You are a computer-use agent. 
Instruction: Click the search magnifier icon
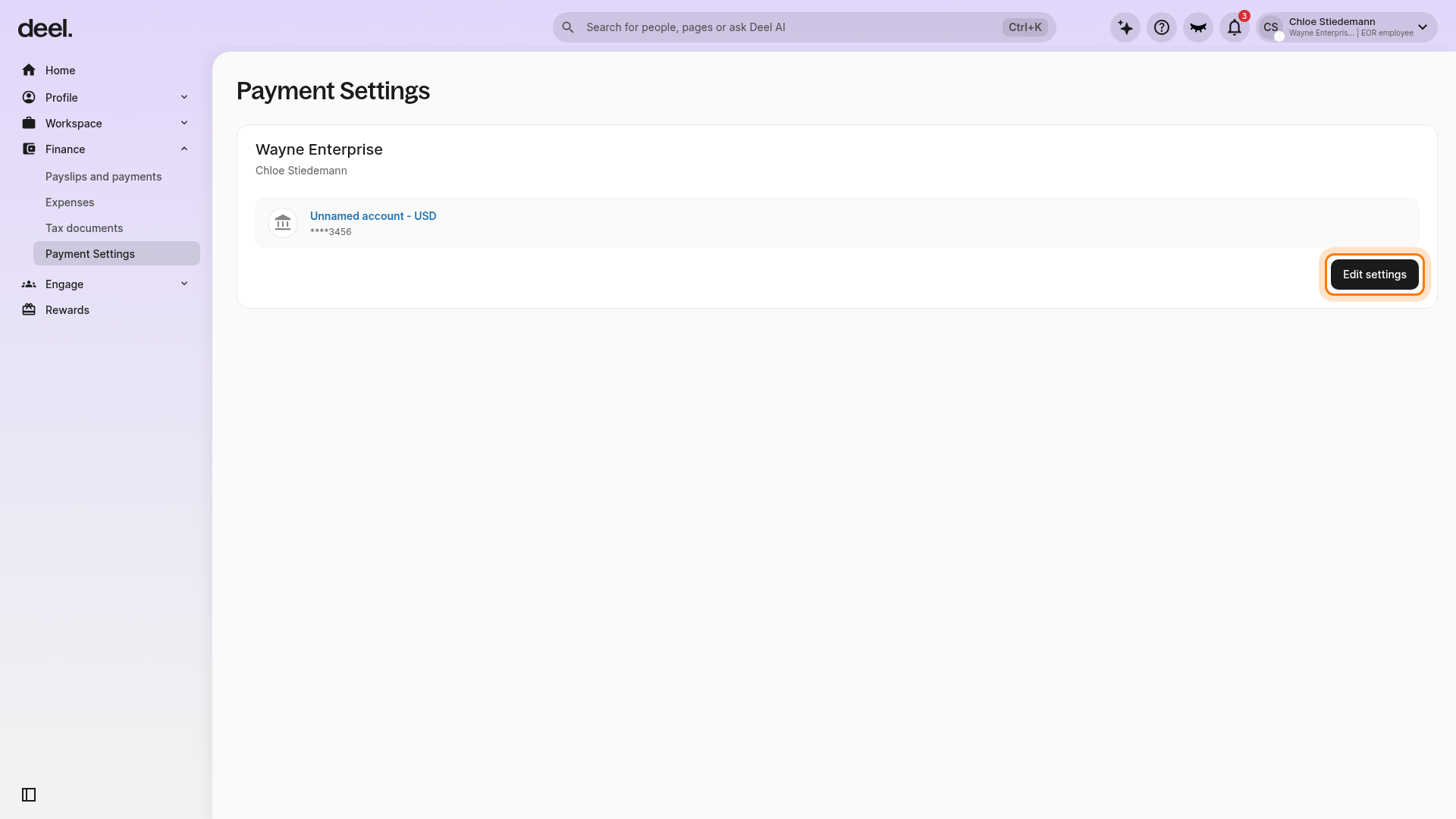pos(568,27)
